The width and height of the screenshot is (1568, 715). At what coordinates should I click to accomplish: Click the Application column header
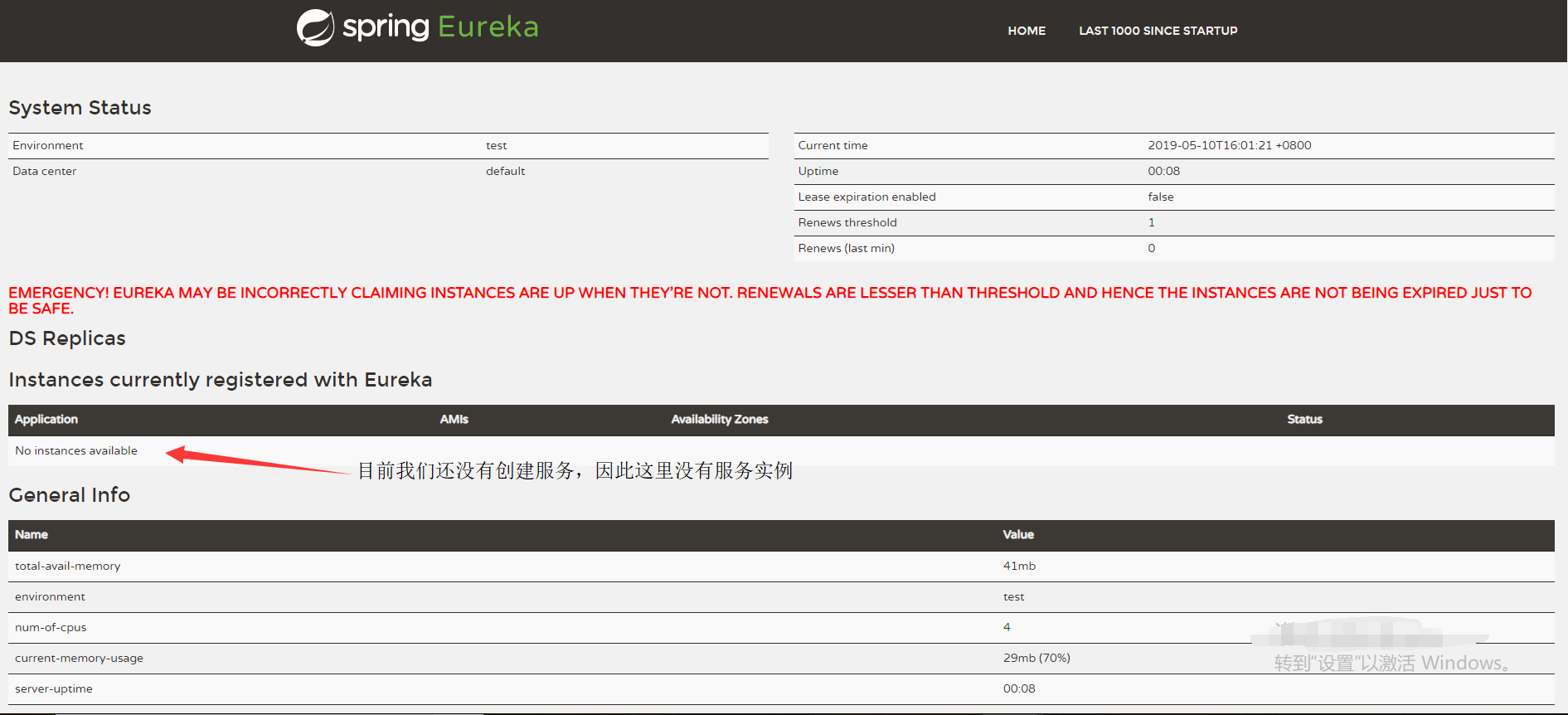click(x=46, y=420)
